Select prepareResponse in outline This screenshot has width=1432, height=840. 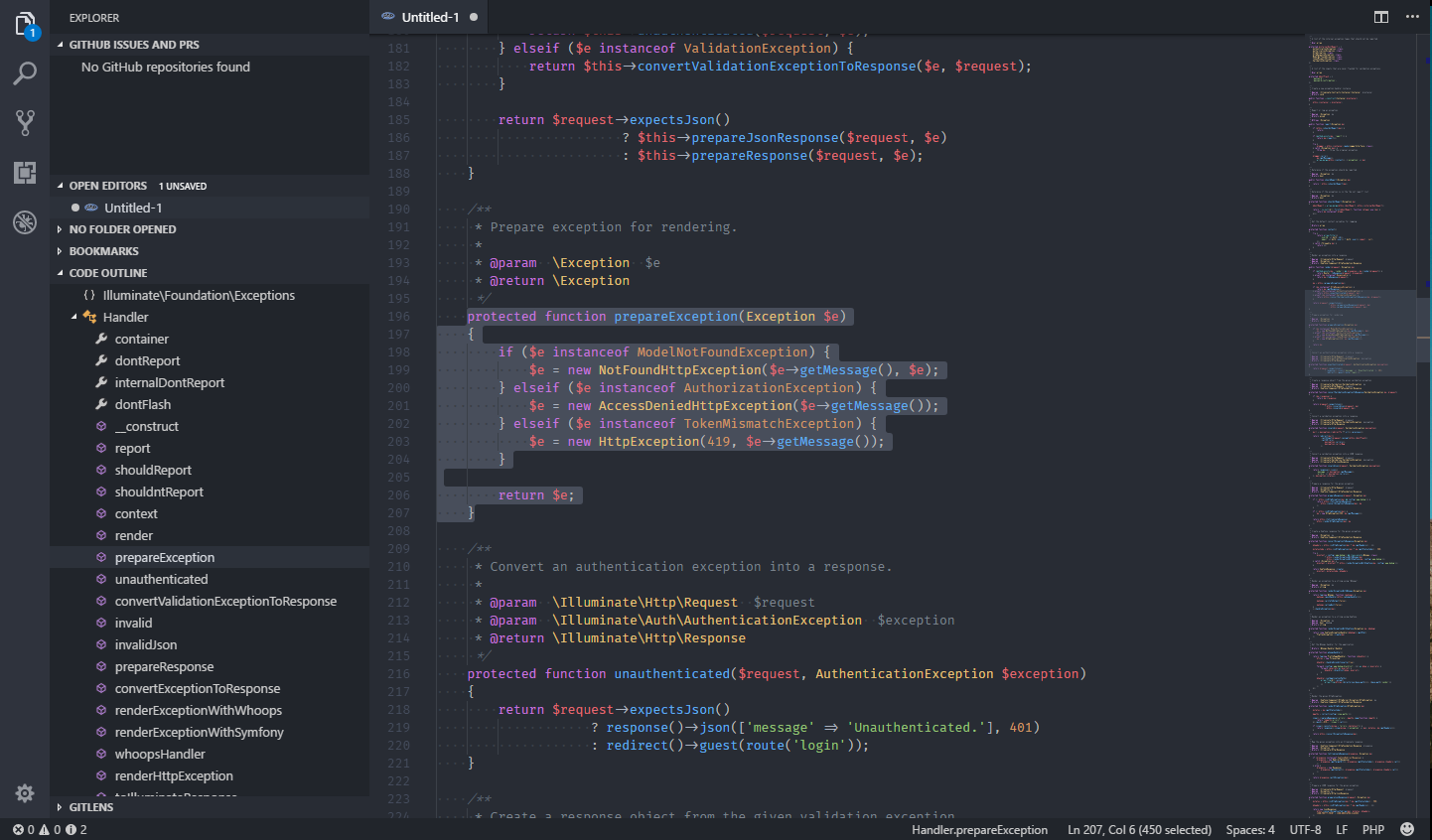210,666
